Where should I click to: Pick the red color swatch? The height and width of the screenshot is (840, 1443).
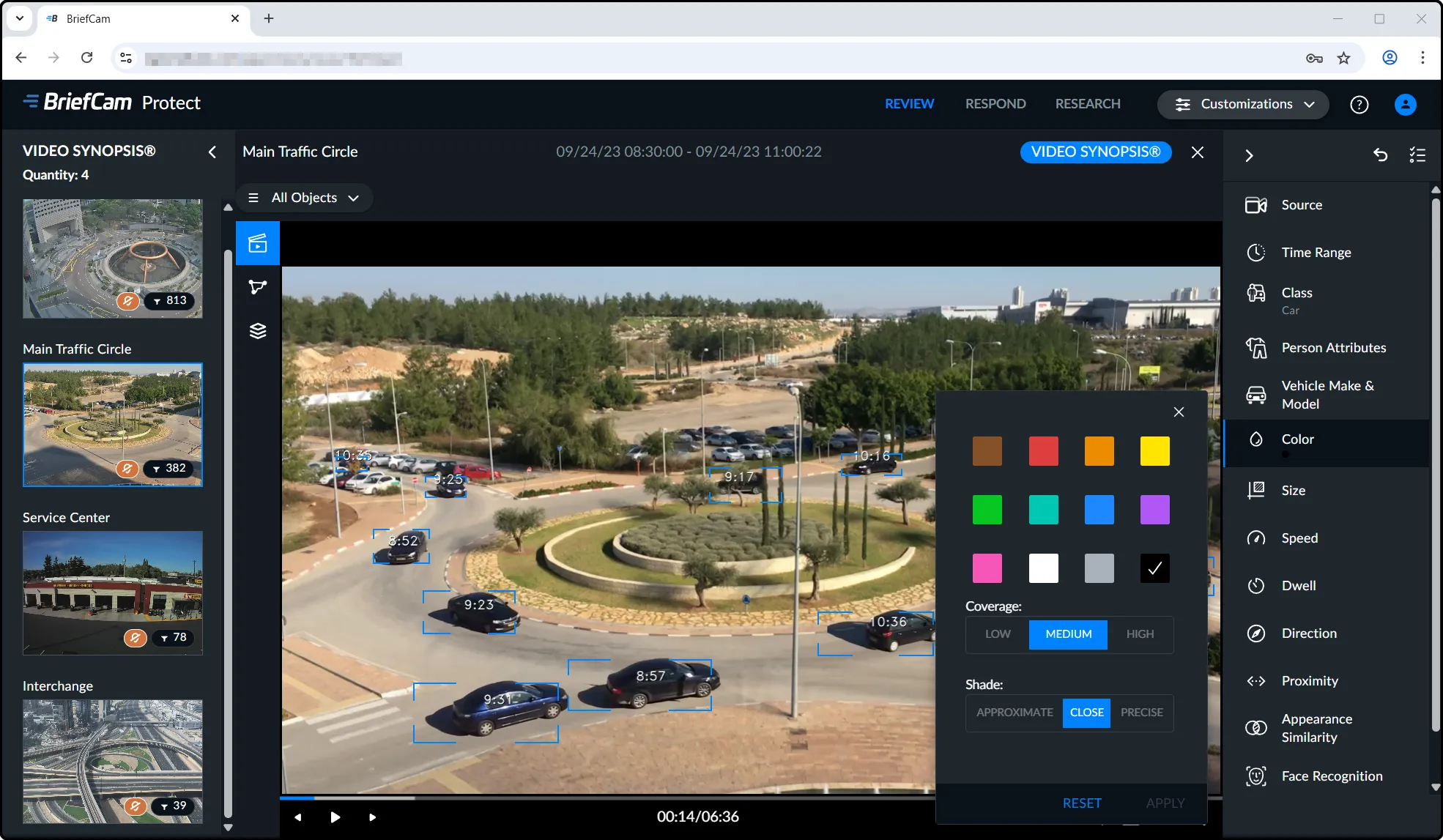pos(1043,451)
